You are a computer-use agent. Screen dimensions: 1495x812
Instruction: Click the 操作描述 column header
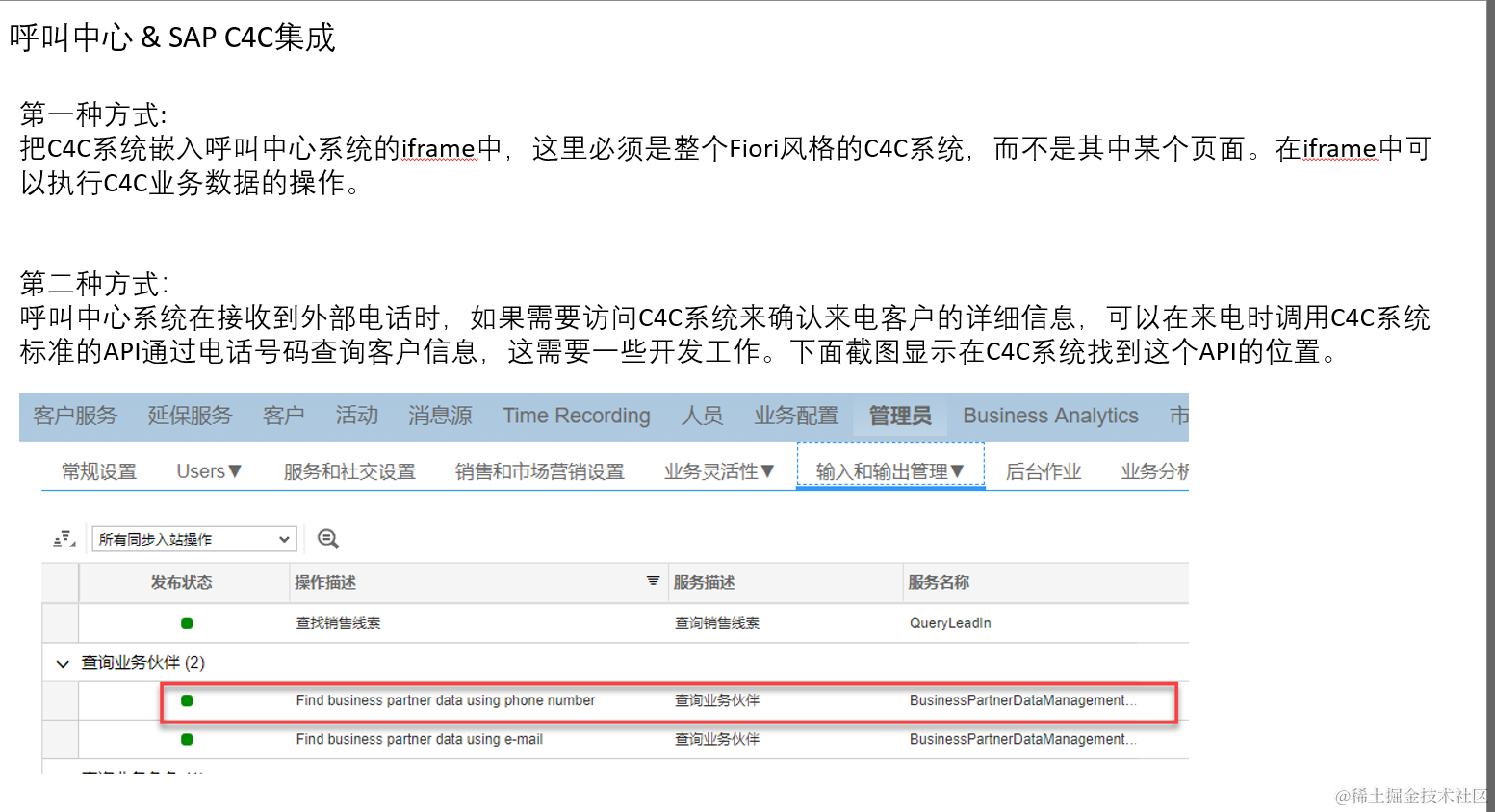[325, 583]
